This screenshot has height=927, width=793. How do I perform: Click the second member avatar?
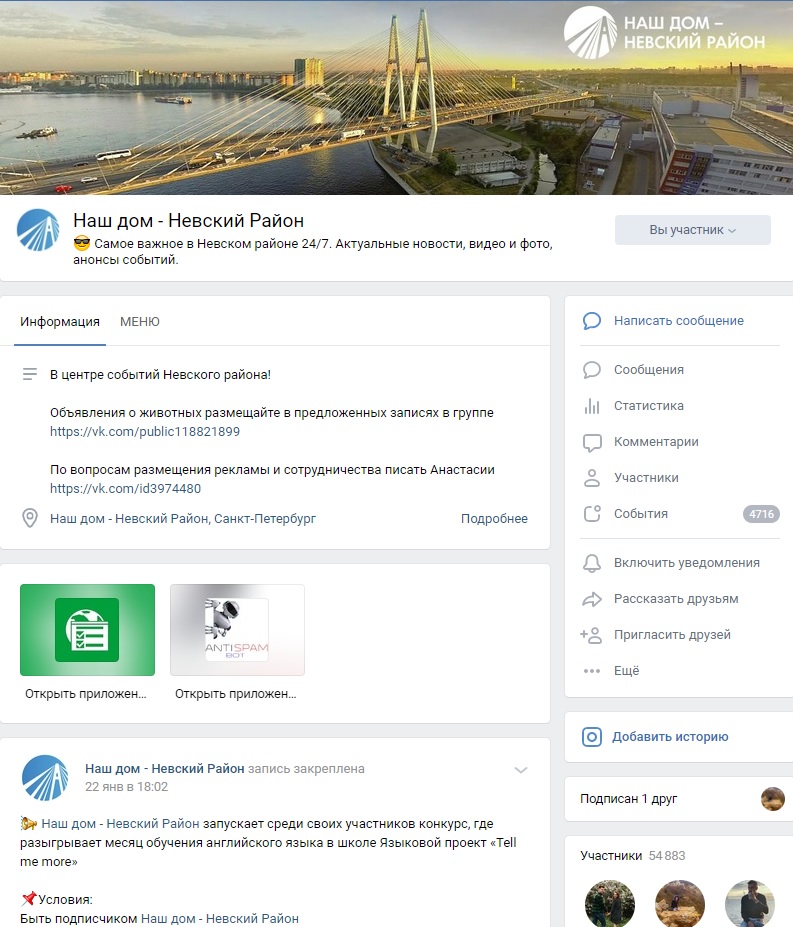tap(680, 903)
